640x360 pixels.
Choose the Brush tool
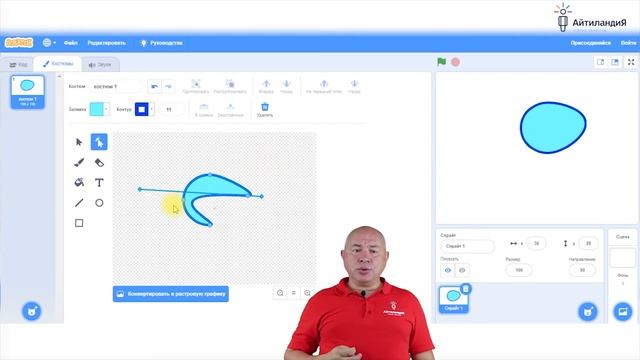pyautogui.click(x=79, y=162)
